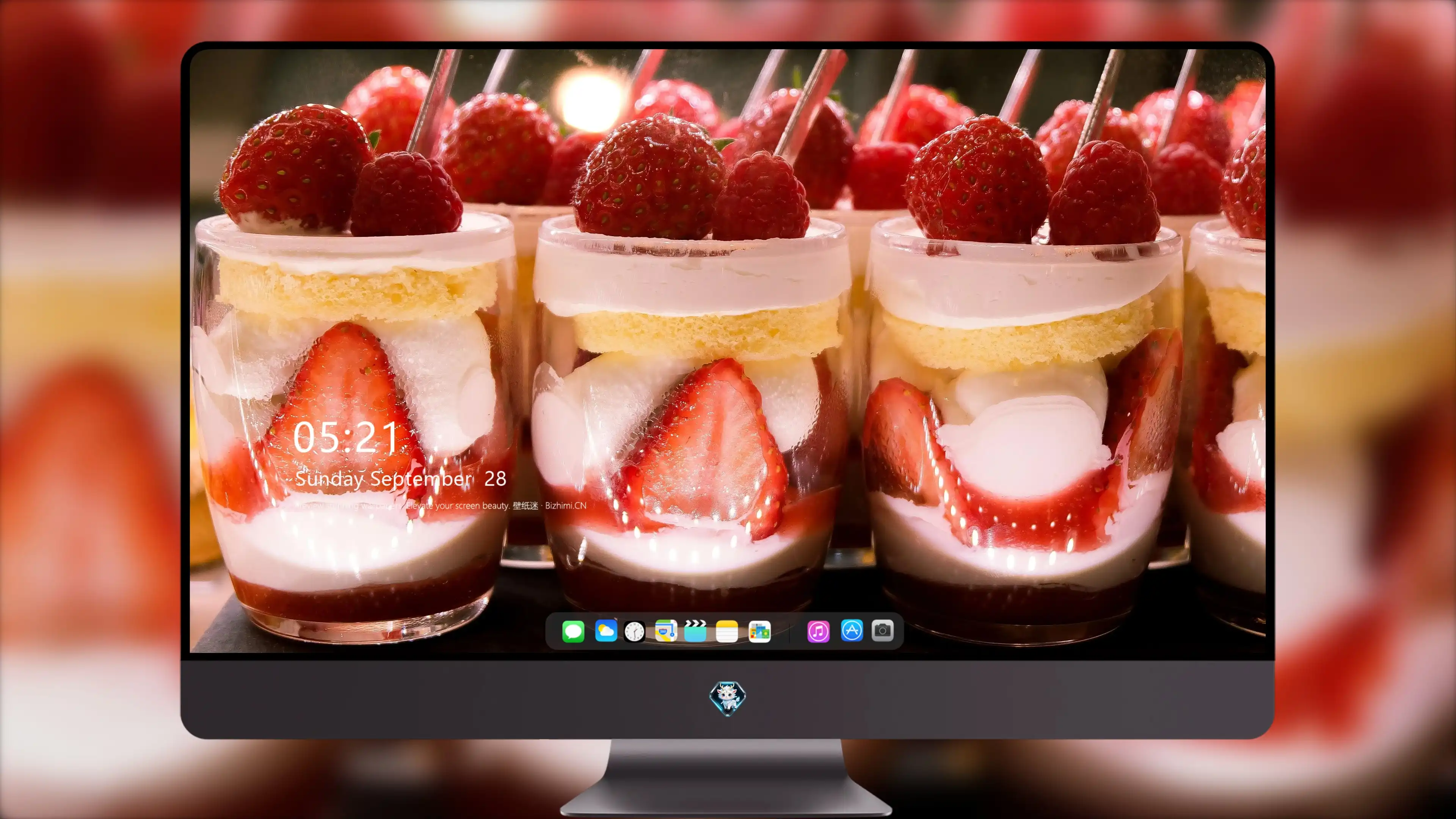Launch the Weather app from the dock

[606, 631]
